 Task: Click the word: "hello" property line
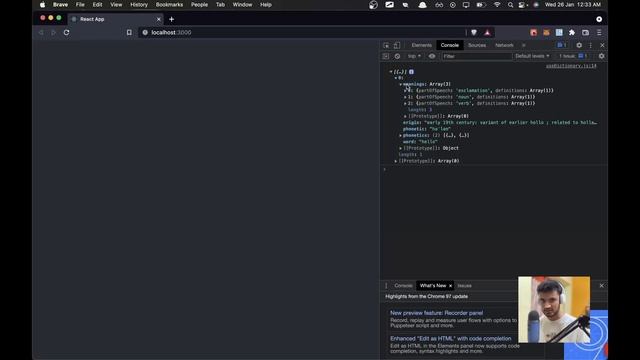coord(420,142)
